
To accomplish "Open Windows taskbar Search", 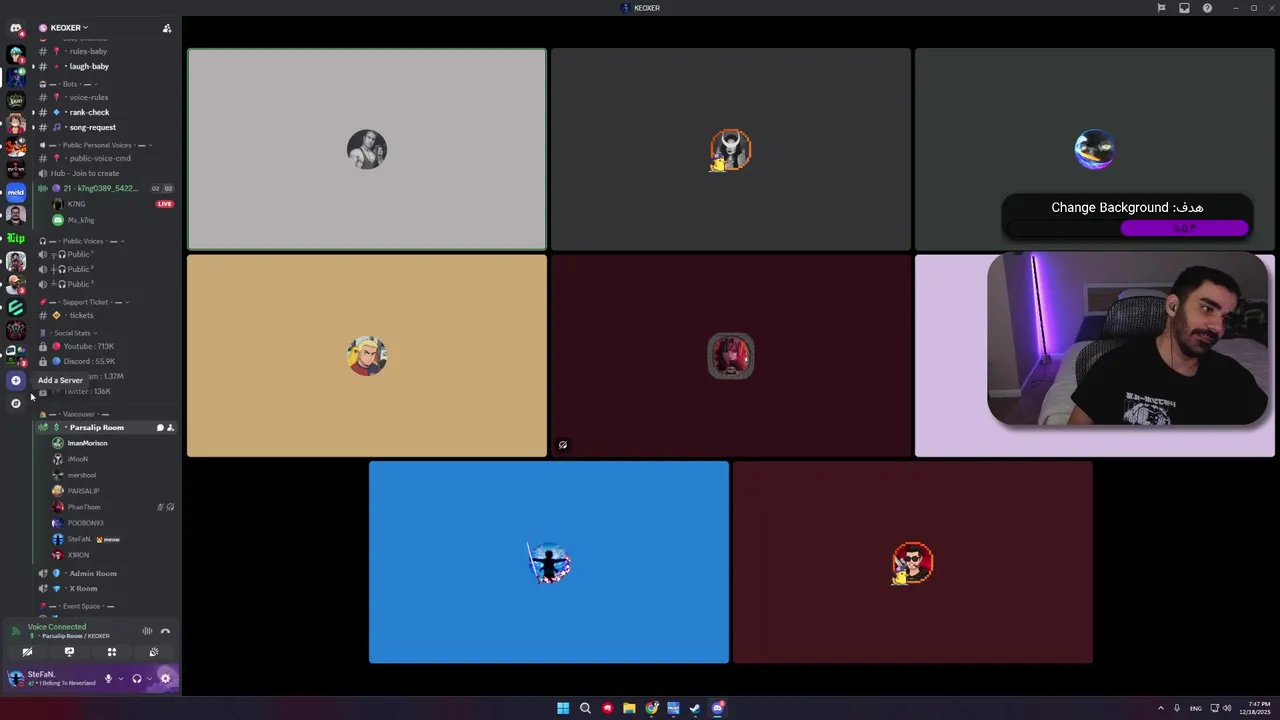I will [585, 708].
